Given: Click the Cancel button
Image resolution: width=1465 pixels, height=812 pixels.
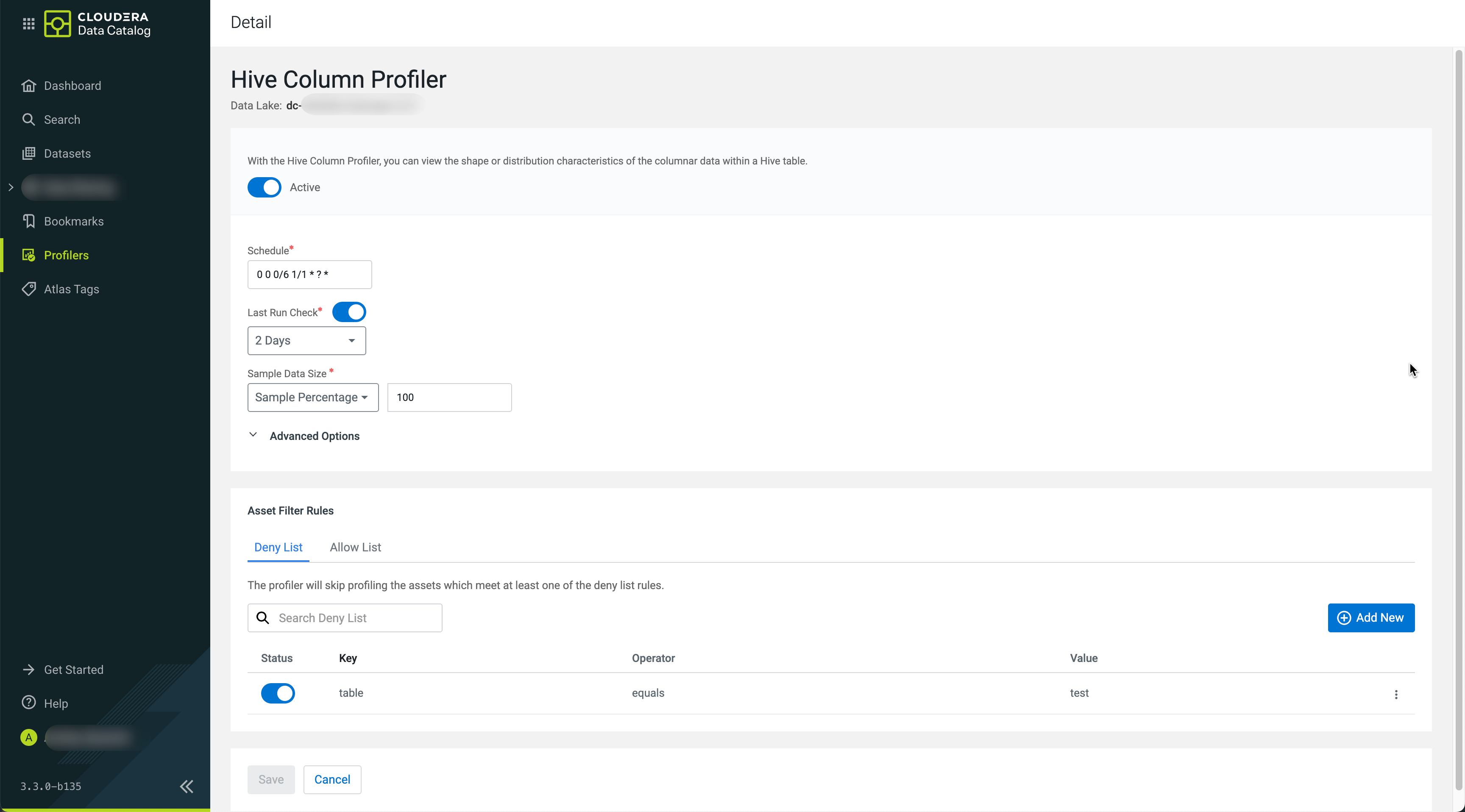Looking at the screenshot, I should tap(332, 780).
